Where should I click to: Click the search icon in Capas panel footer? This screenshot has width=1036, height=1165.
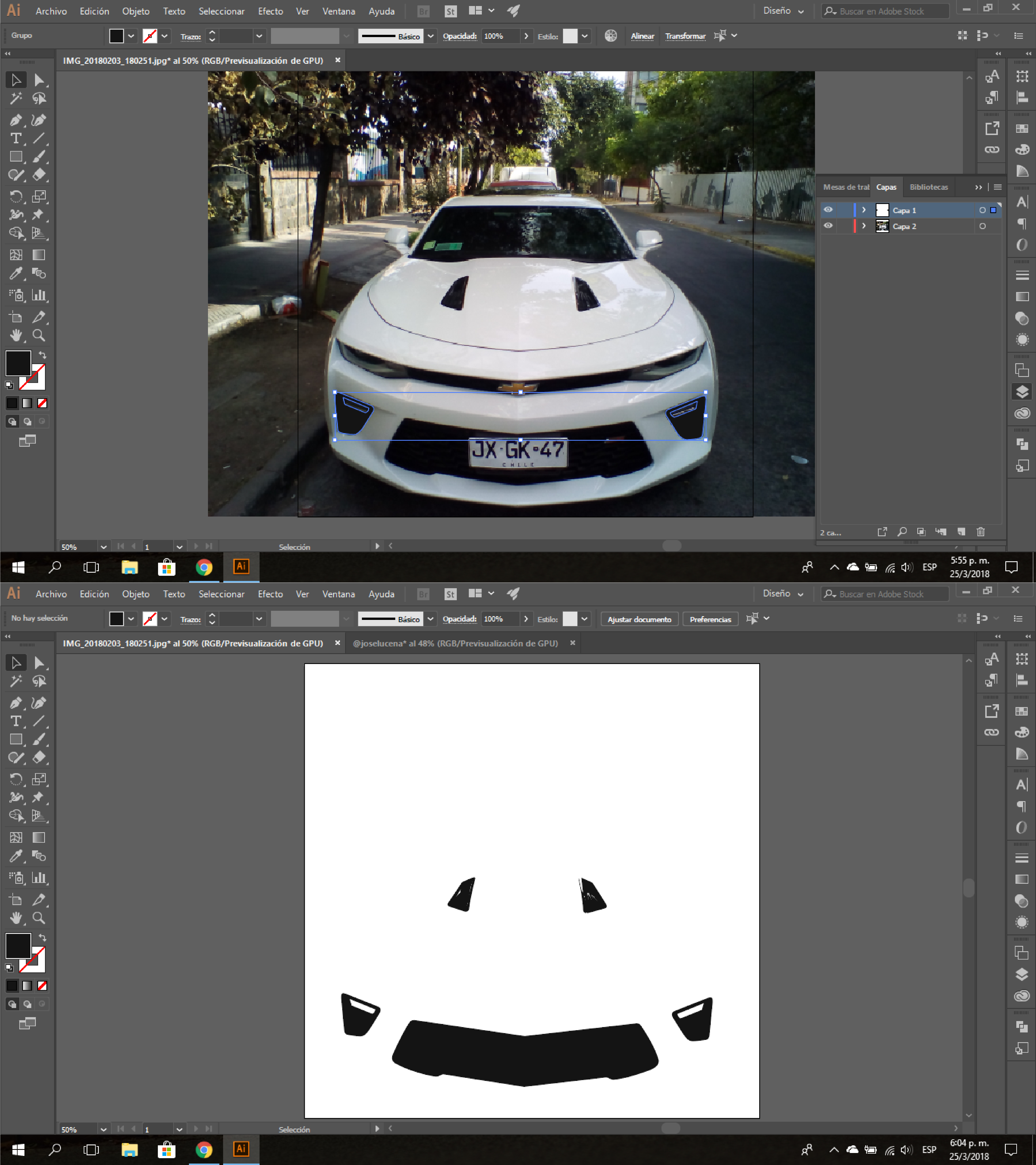tap(902, 532)
